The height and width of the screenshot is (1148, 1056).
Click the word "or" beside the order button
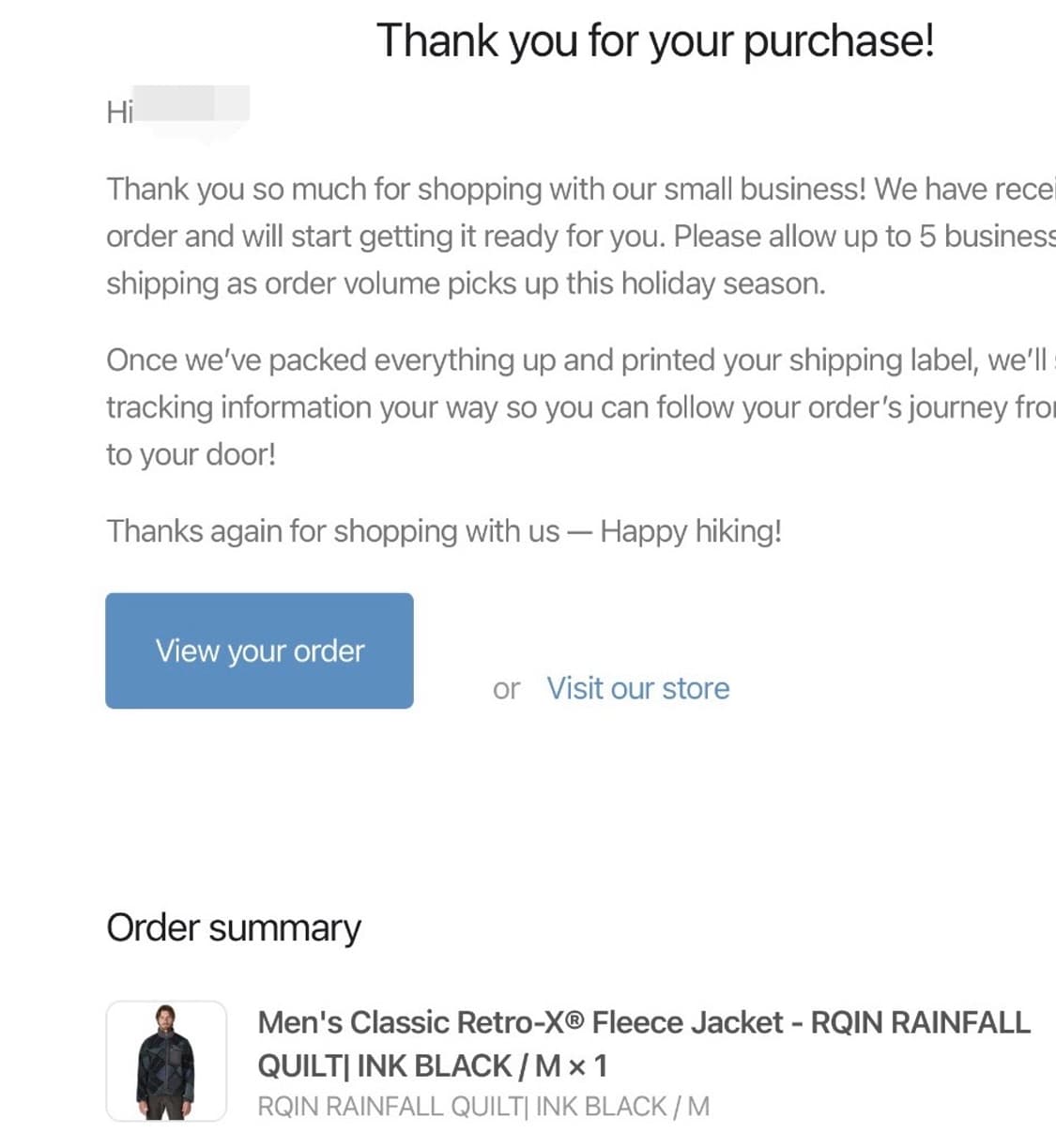pos(506,689)
